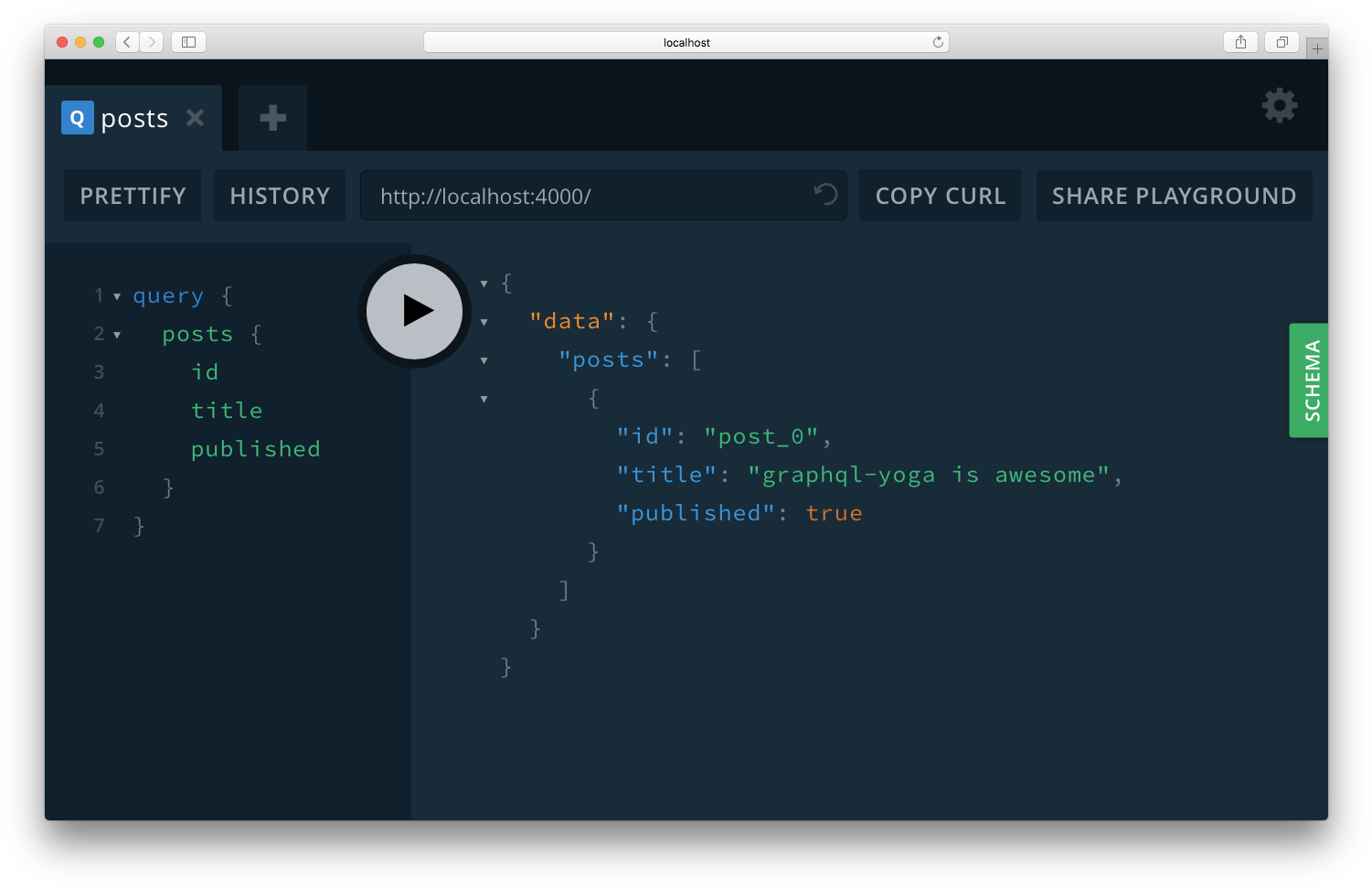Open the HISTORY panel
Screen dimensions: 1372x888
pos(279,195)
